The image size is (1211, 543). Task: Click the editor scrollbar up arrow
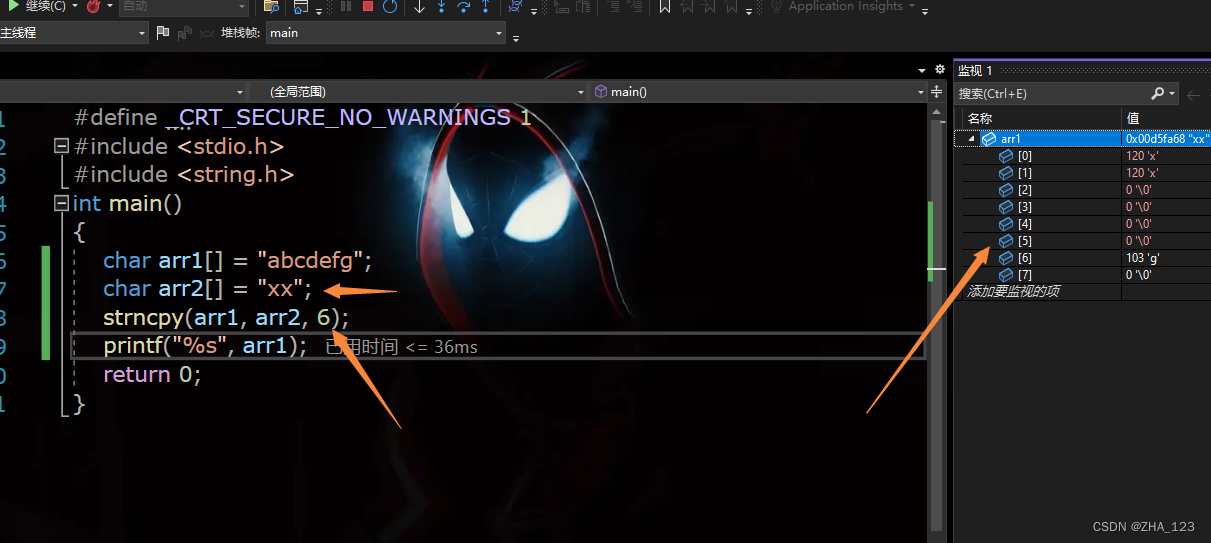pos(937,112)
